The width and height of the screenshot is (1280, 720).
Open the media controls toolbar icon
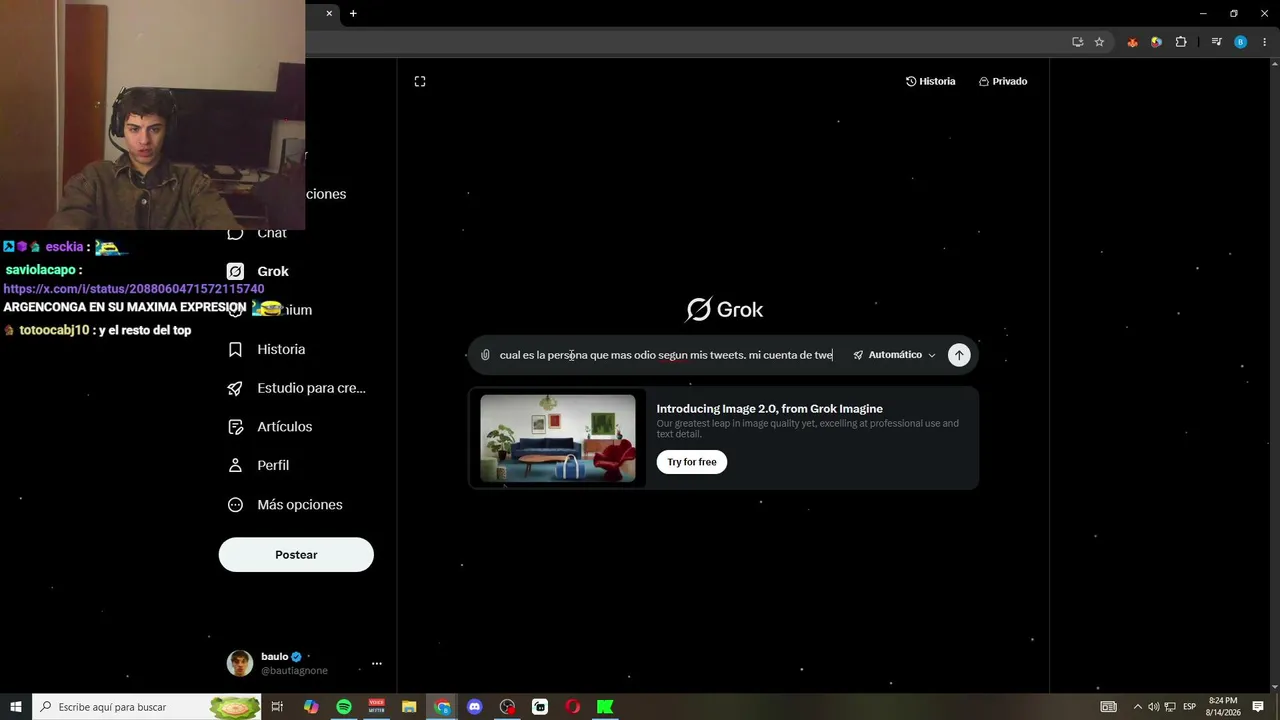click(1216, 42)
